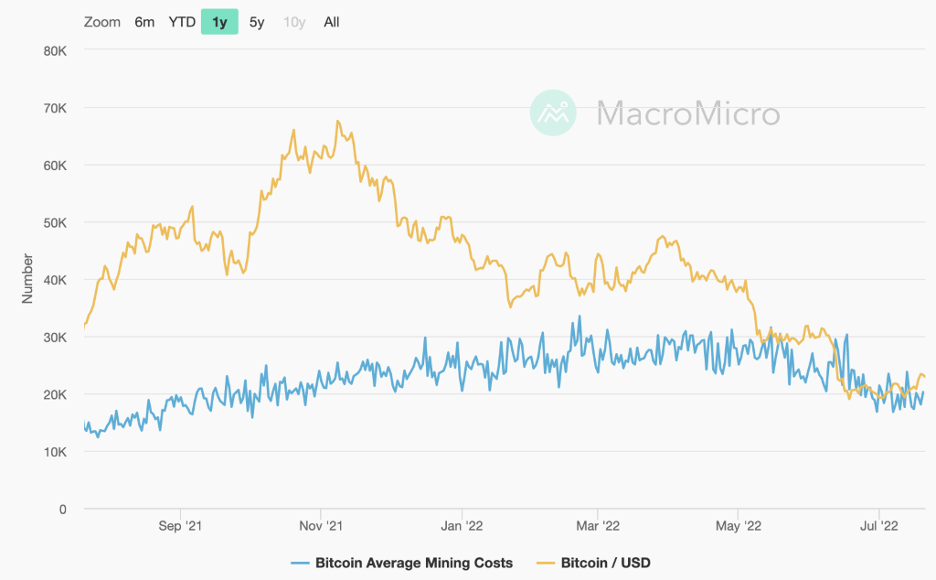936x580 pixels.
Task: Select the 6m zoom range
Action: (x=144, y=22)
